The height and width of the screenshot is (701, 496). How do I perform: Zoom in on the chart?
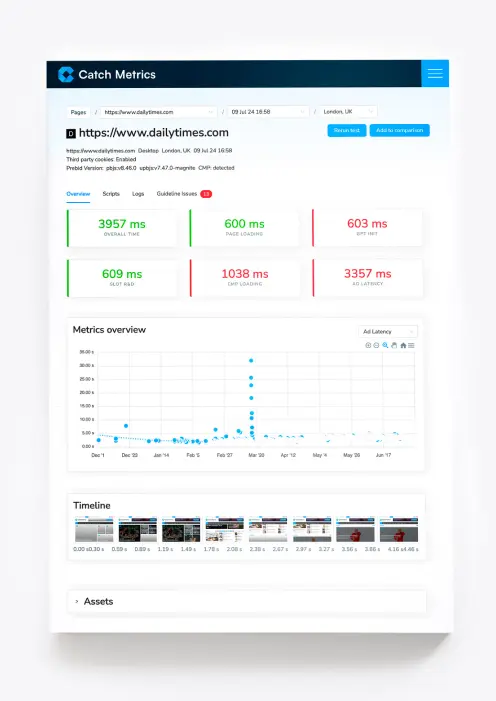click(368, 345)
